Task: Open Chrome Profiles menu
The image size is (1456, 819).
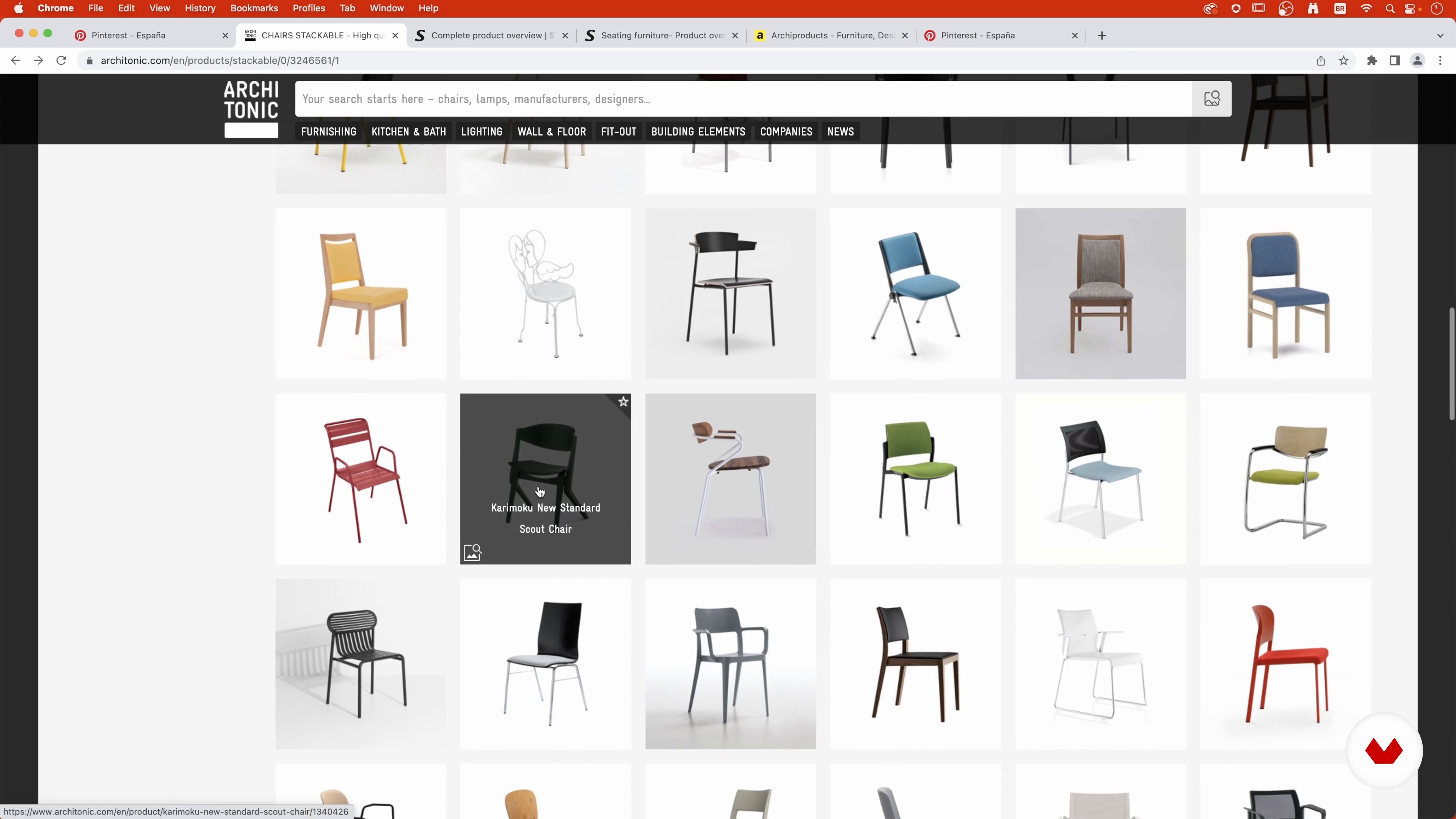Action: 309,8
